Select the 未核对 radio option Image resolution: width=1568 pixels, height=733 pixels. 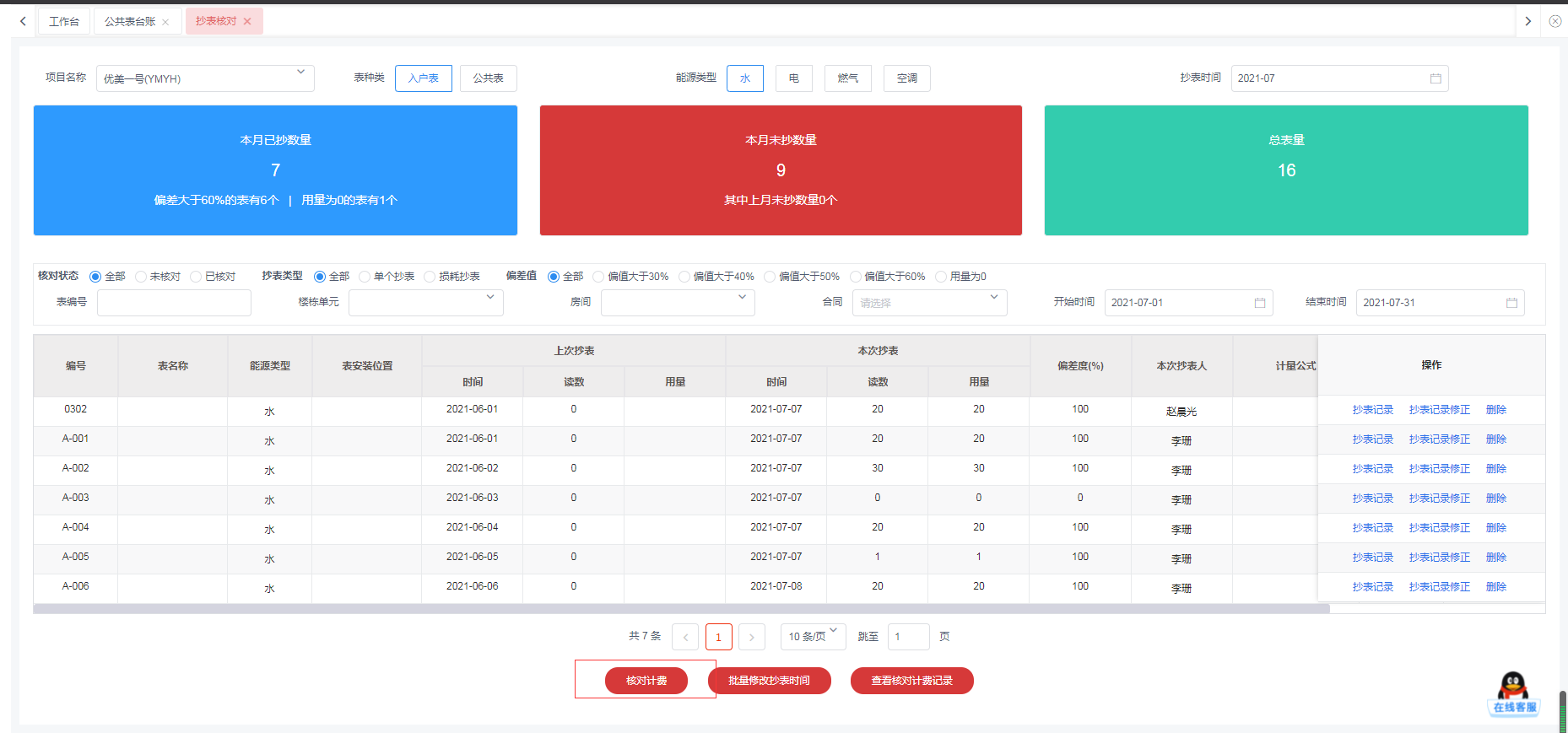(x=141, y=277)
